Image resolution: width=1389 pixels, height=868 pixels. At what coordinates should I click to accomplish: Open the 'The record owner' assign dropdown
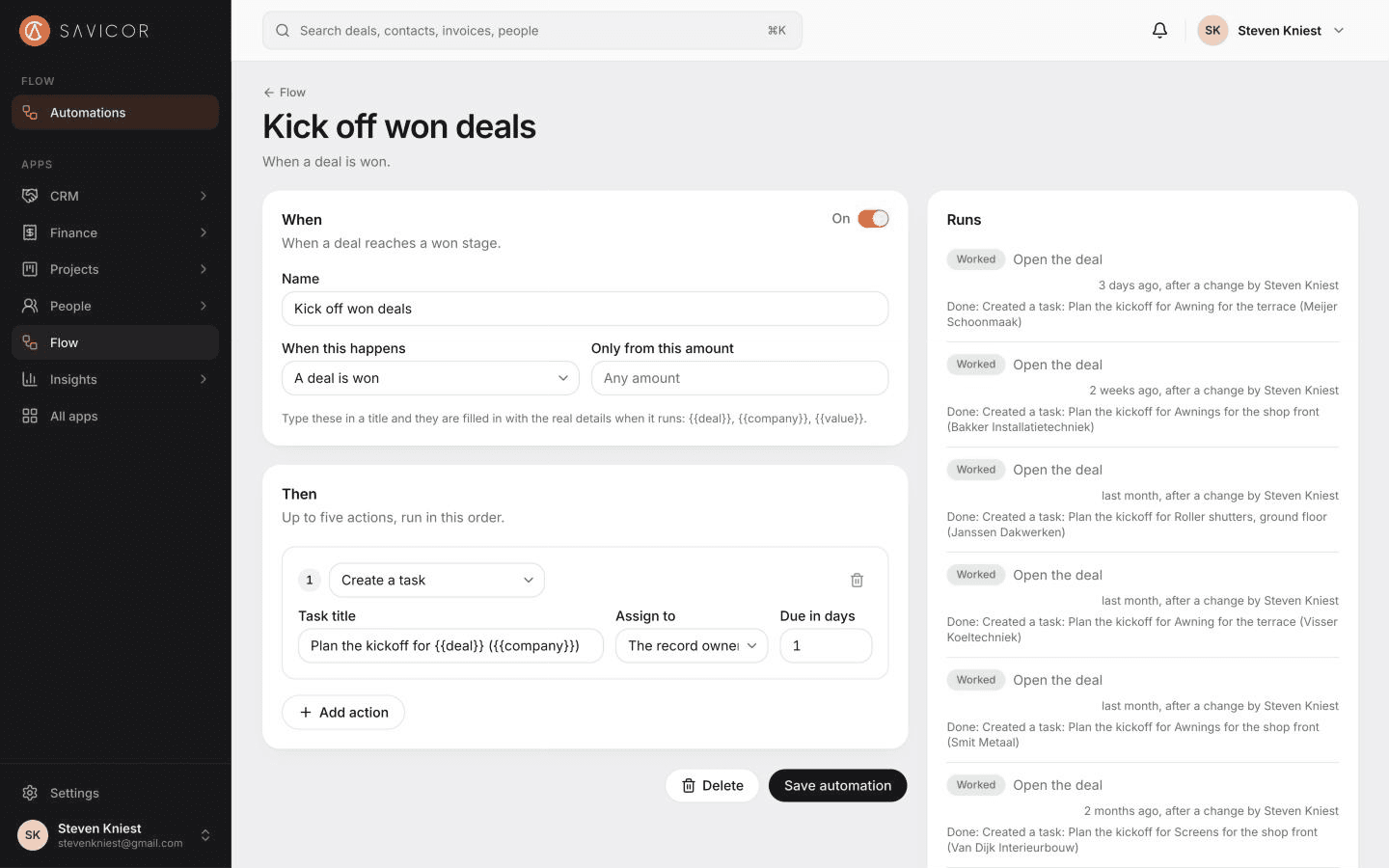pyautogui.click(x=692, y=645)
